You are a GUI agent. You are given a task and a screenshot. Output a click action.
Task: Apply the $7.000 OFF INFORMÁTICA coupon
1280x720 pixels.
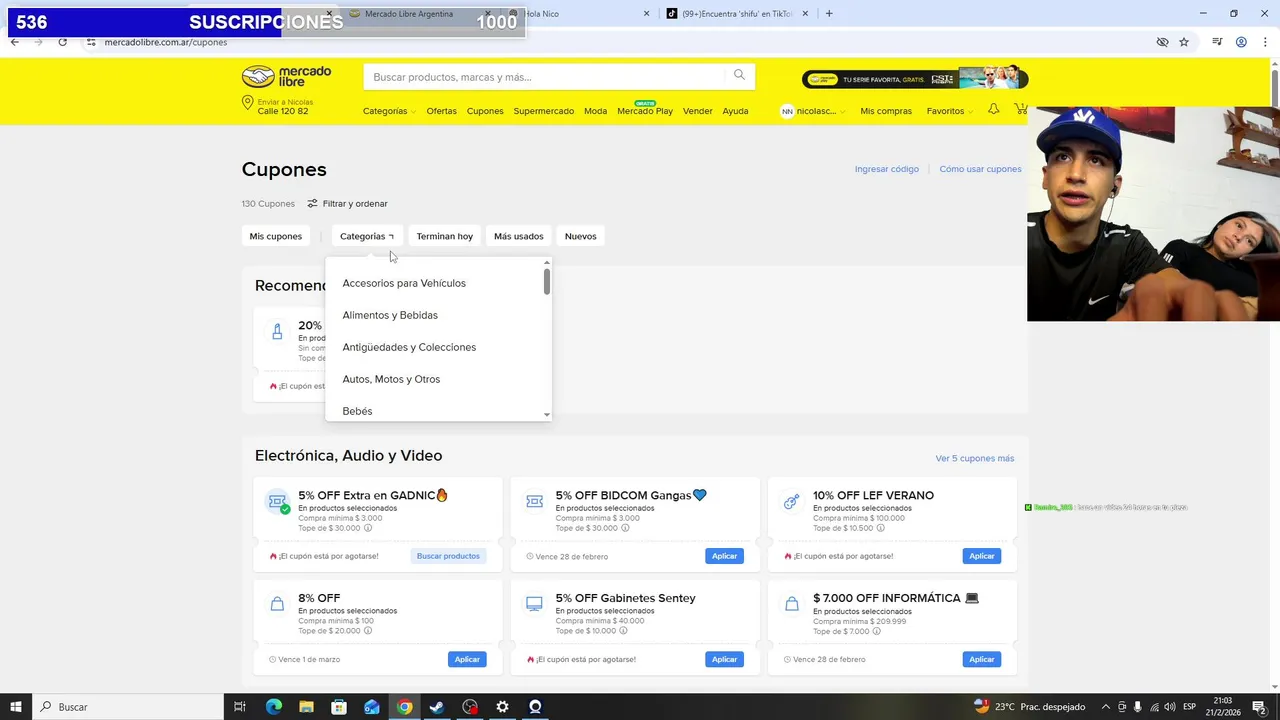(982, 659)
